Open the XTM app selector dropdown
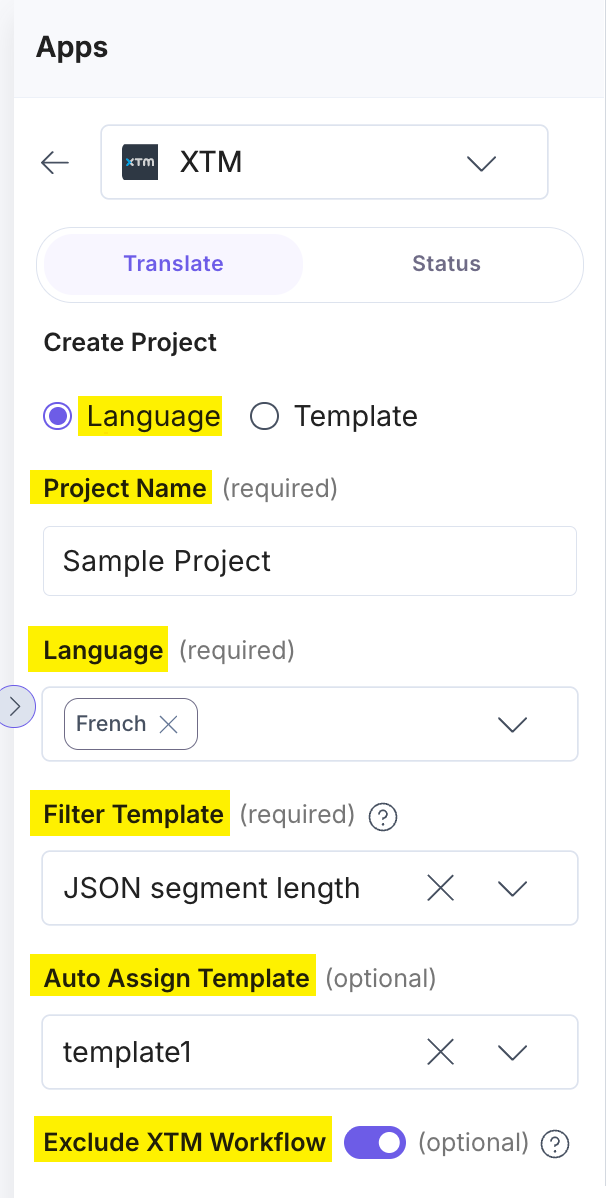Viewport: 606px width, 1198px height. pyautogui.click(x=481, y=163)
